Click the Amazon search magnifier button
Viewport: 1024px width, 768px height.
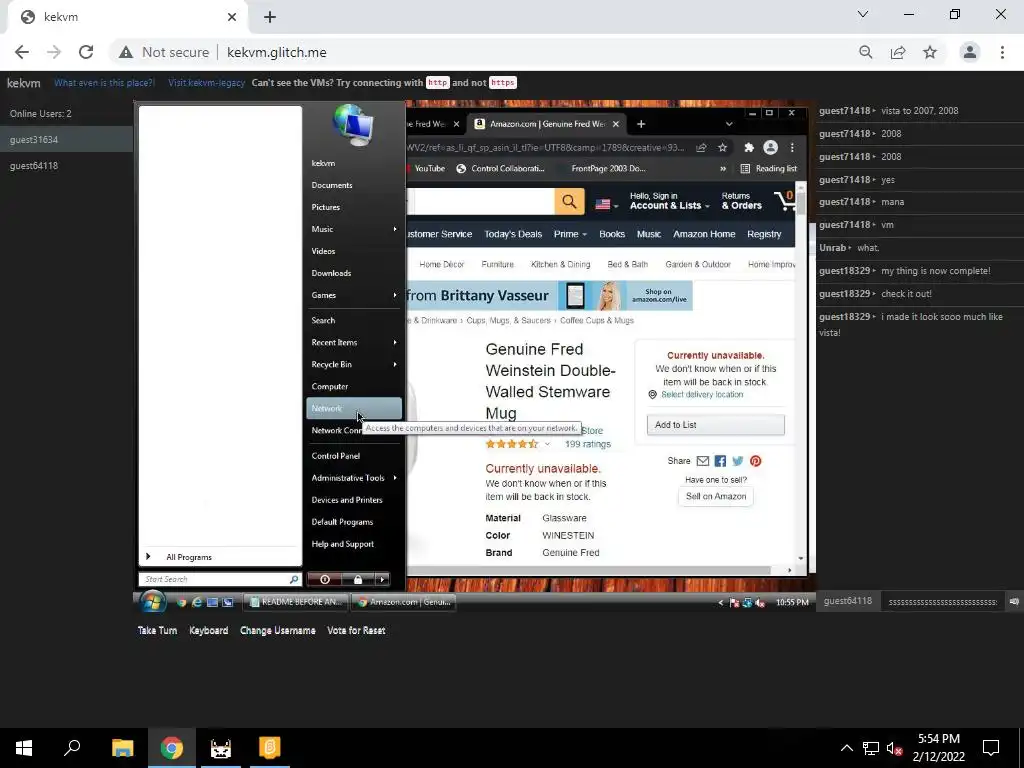pyautogui.click(x=569, y=202)
